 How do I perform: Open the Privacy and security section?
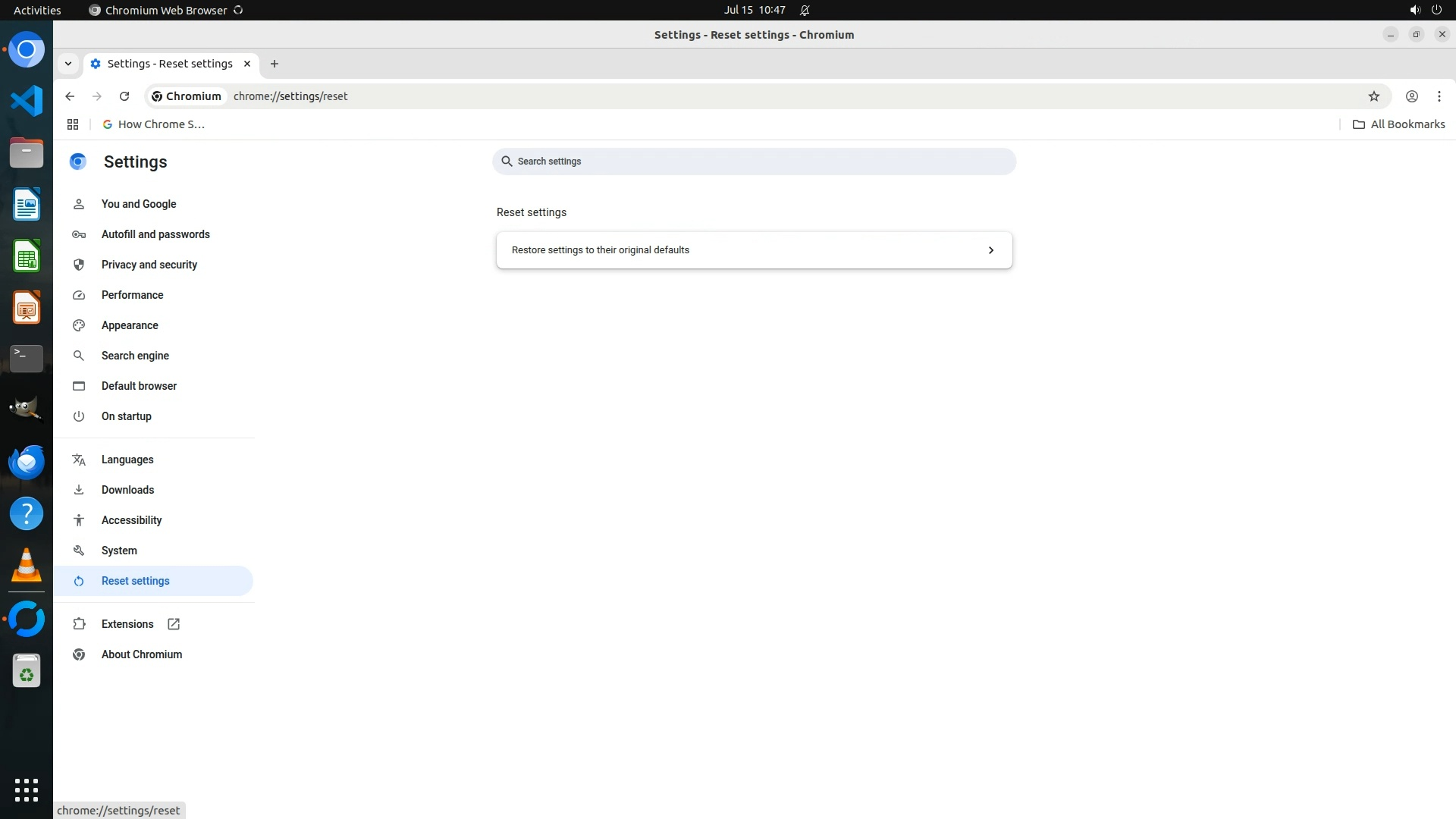(149, 265)
